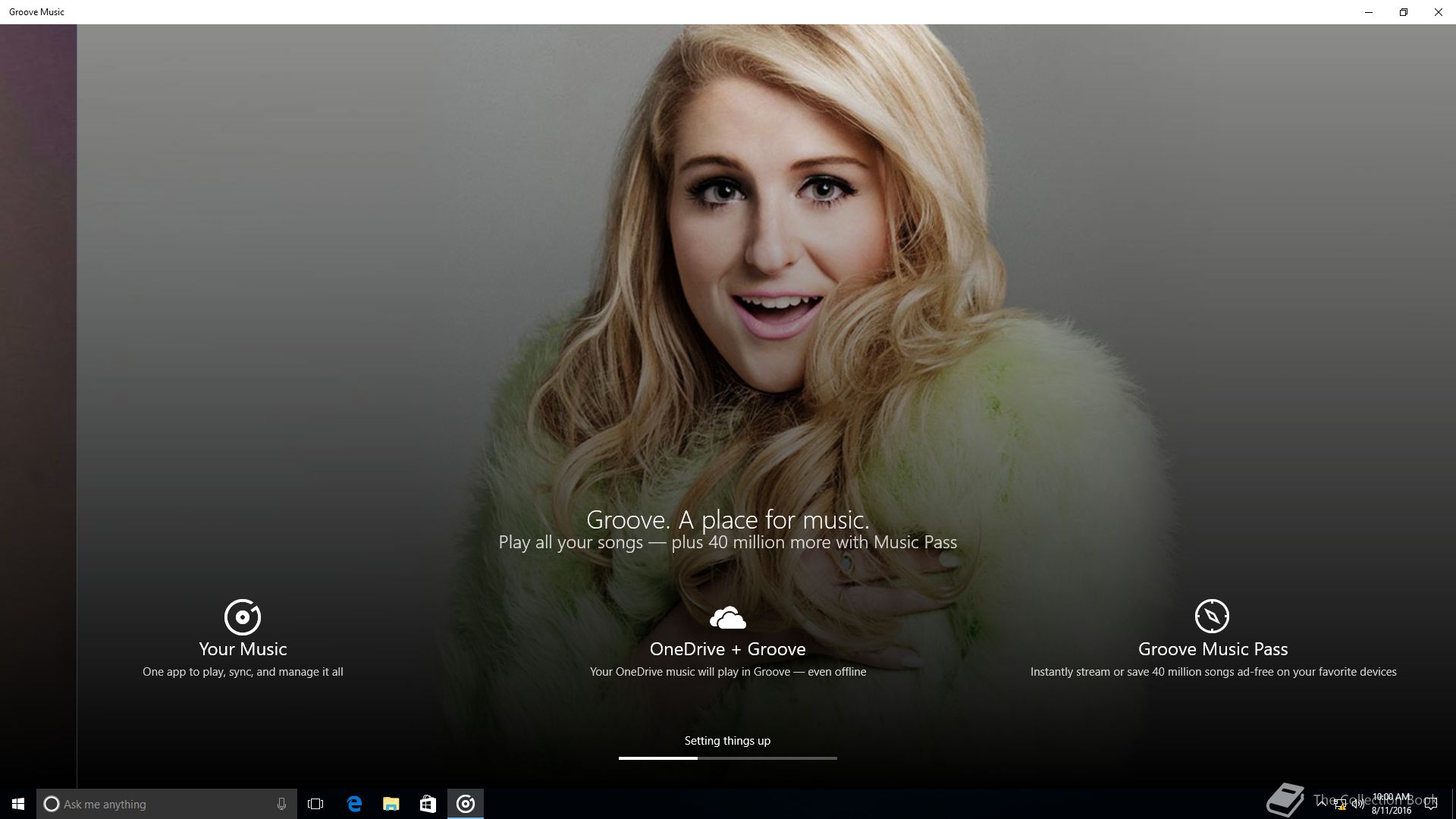Click the Setting things up progress bar
The height and width of the screenshot is (819, 1456).
coord(727,758)
